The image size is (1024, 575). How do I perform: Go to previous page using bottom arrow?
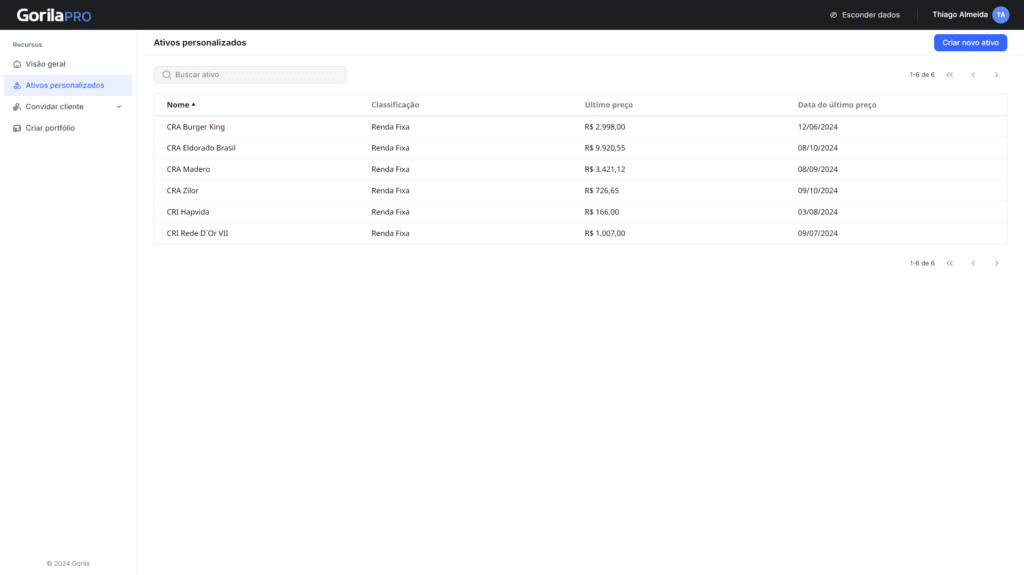pos(973,263)
